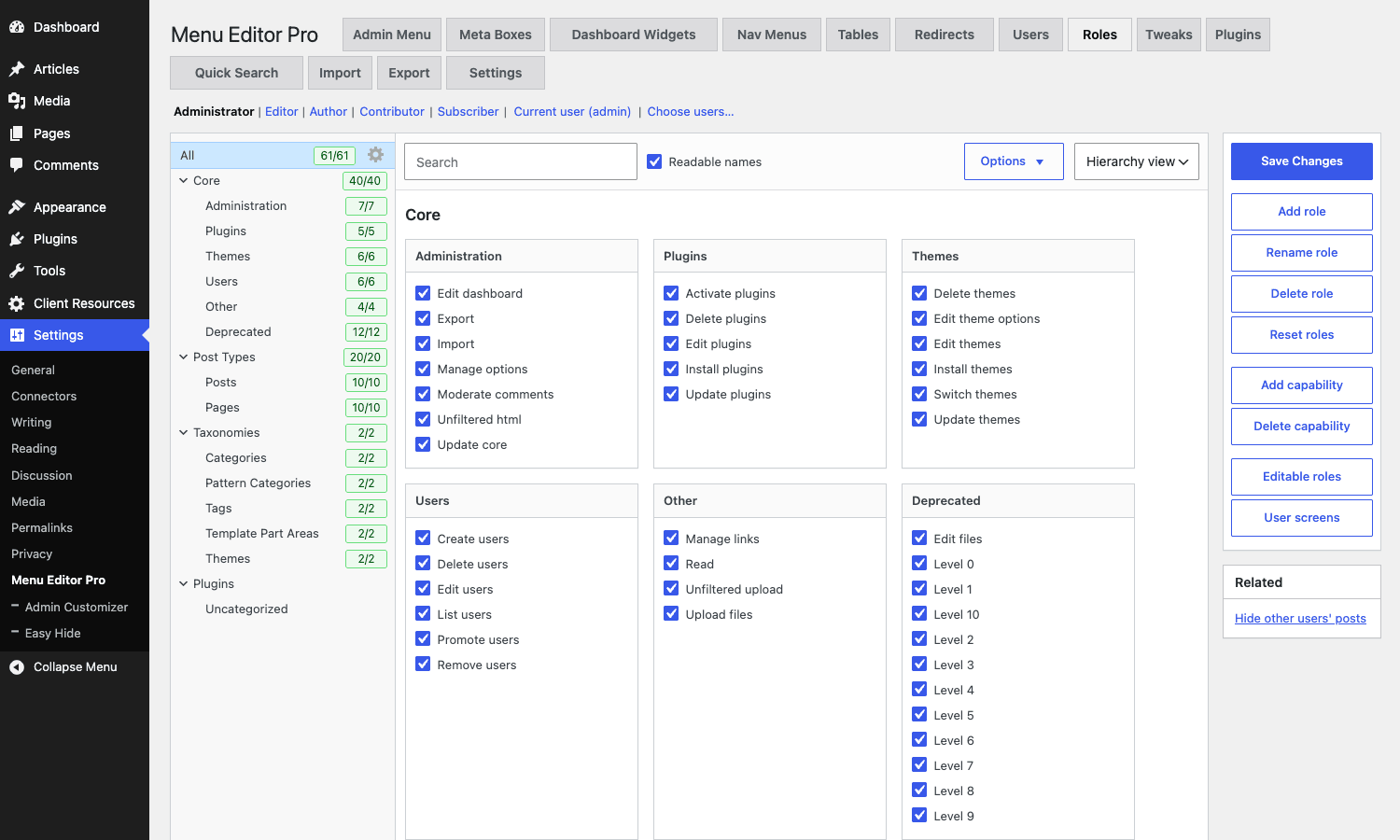1400x840 pixels.
Task: Select the Subscriber role link
Action: [469, 111]
